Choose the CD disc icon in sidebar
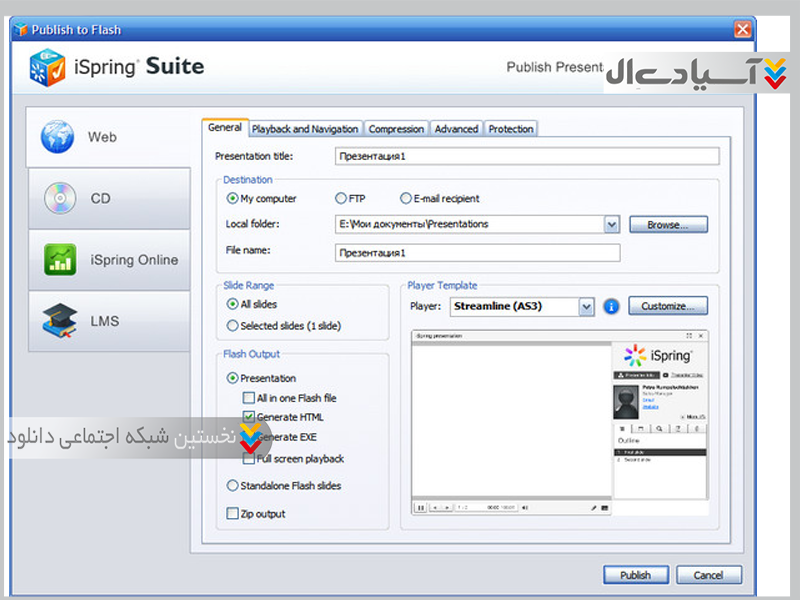The image size is (800, 600). click(x=58, y=198)
